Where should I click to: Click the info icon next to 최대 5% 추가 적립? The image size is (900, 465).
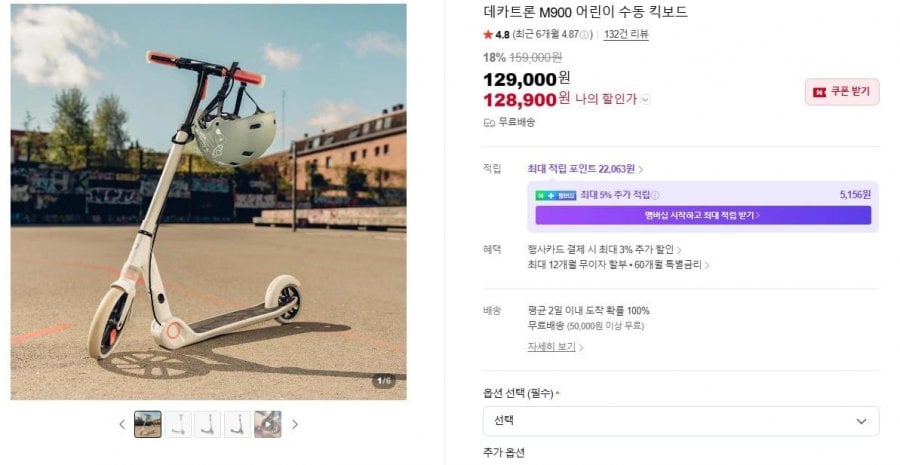click(656, 195)
